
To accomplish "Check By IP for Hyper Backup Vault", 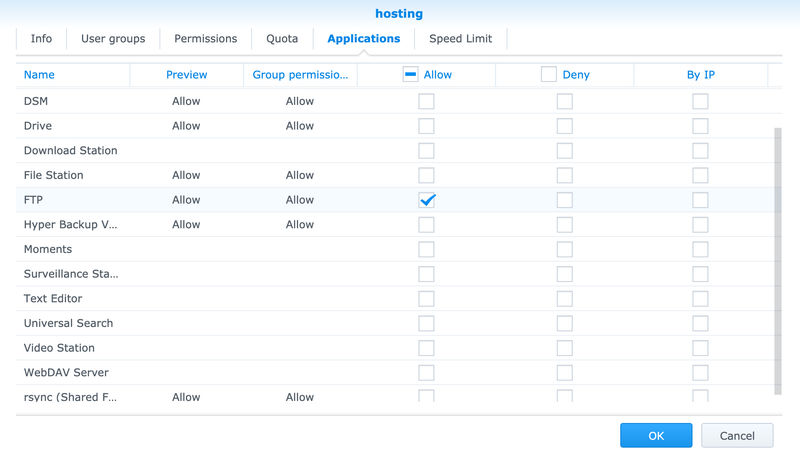I will (x=701, y=225).
